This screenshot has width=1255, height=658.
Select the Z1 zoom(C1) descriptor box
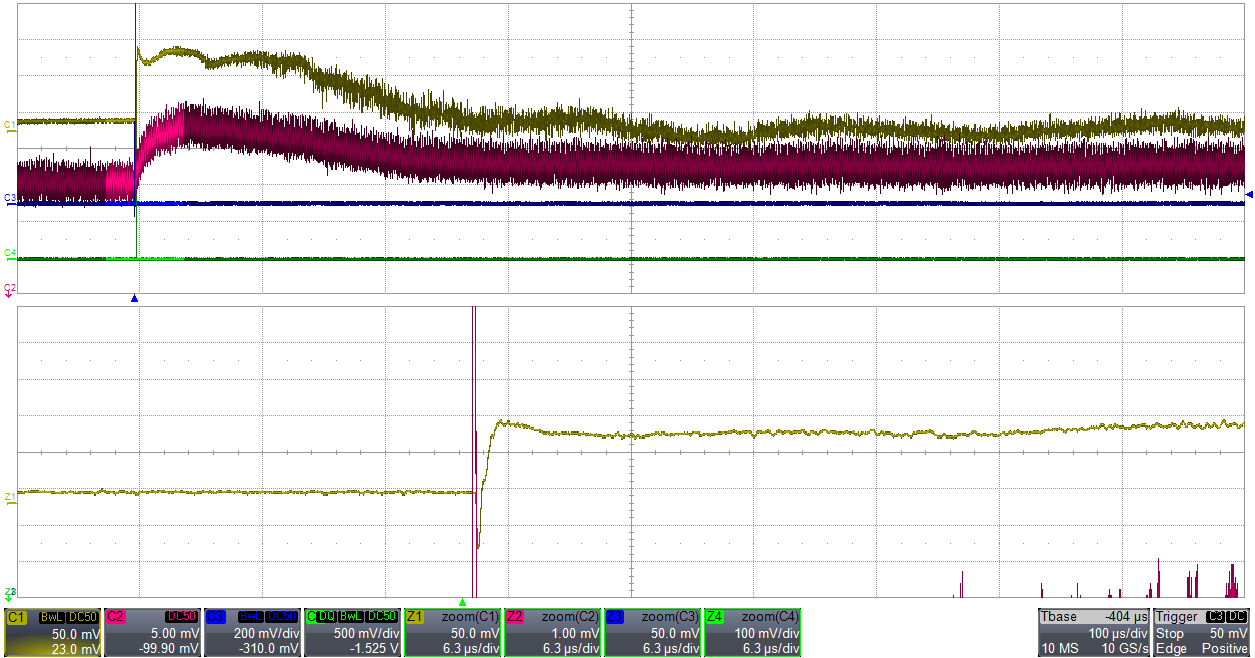point(452,632)
